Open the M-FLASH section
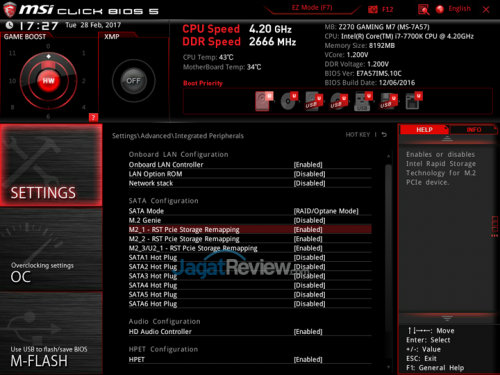This screenshot has height=375, width=500. pos(51,333)
